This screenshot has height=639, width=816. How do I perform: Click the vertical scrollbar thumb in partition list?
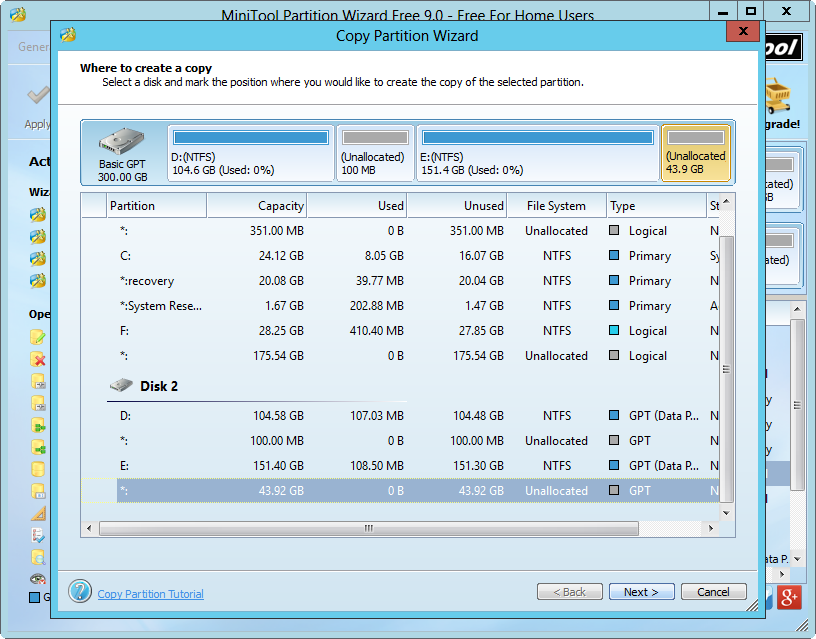point(726,369)
